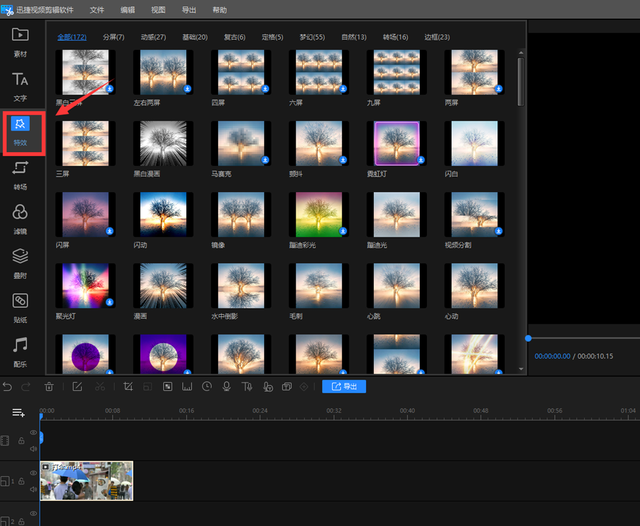Select the 自然(13) category tab
The width and height of the screenshot is (640, 526).
pos(354,37)
